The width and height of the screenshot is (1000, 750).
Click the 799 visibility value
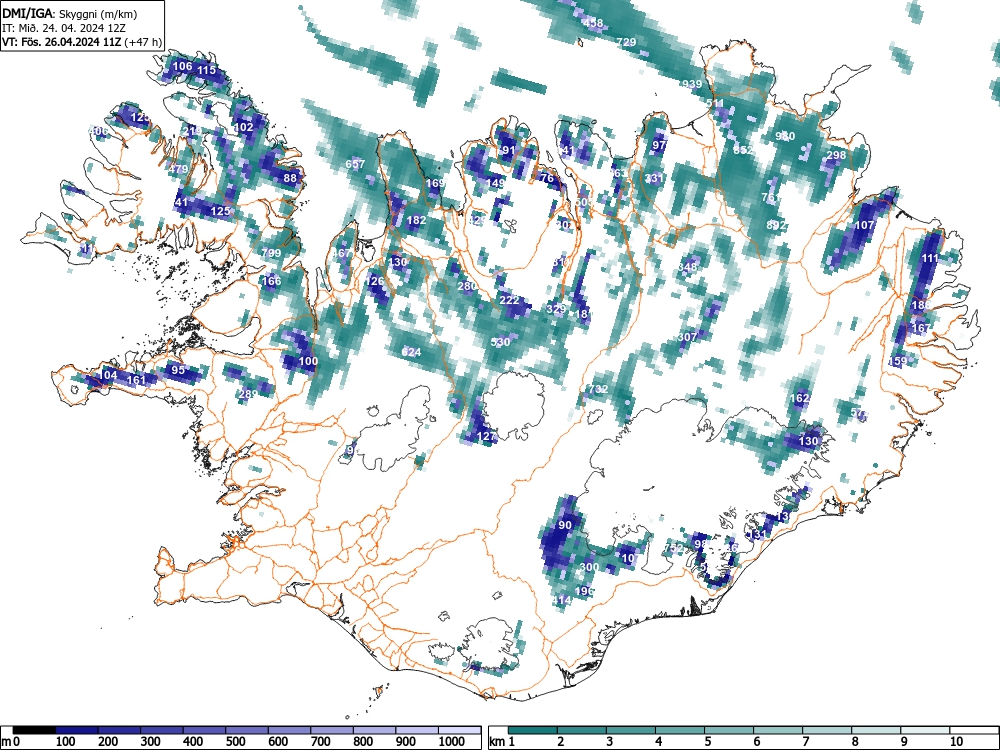pyautogui.click(x=271, y=253)
